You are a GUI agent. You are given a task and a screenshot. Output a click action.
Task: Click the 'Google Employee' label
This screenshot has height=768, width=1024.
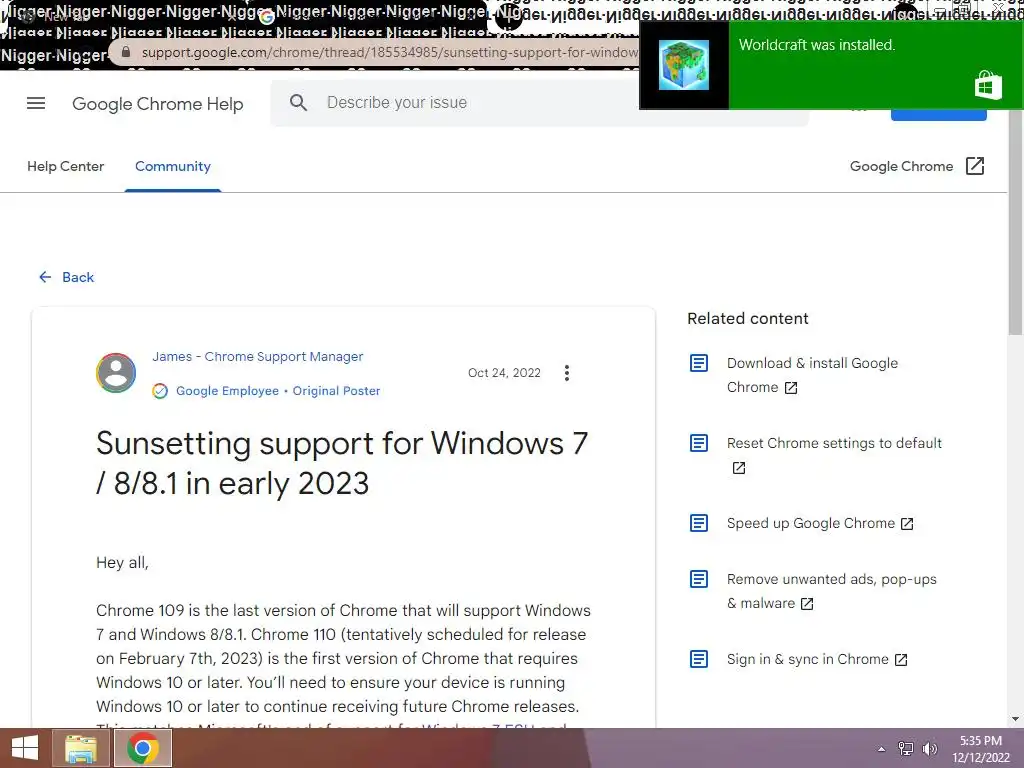click(227, 391)
